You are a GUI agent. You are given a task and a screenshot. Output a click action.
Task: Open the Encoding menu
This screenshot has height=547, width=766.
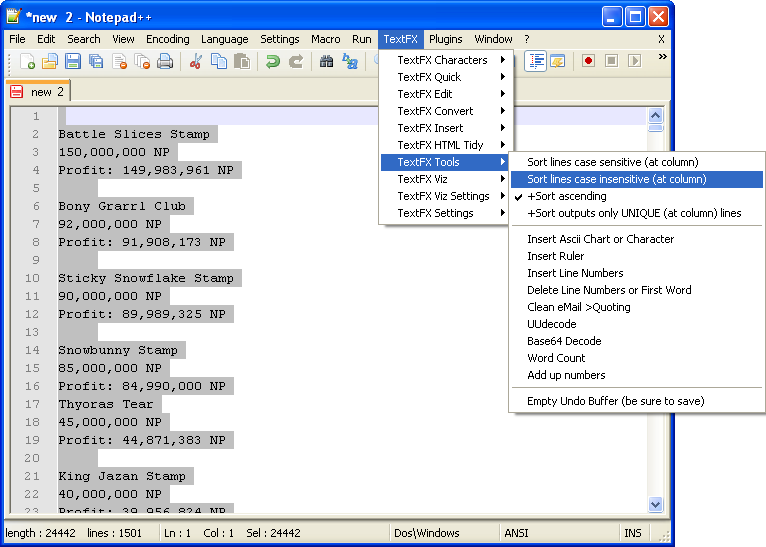coord(168,39)
